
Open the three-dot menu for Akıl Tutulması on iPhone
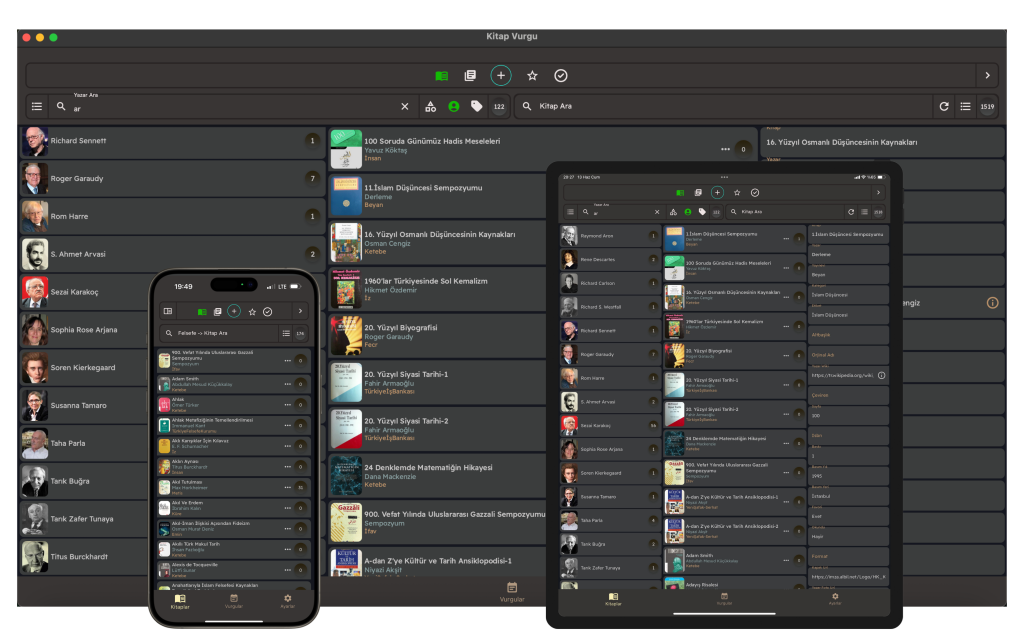pyautogui.click(x=287, y=487)
